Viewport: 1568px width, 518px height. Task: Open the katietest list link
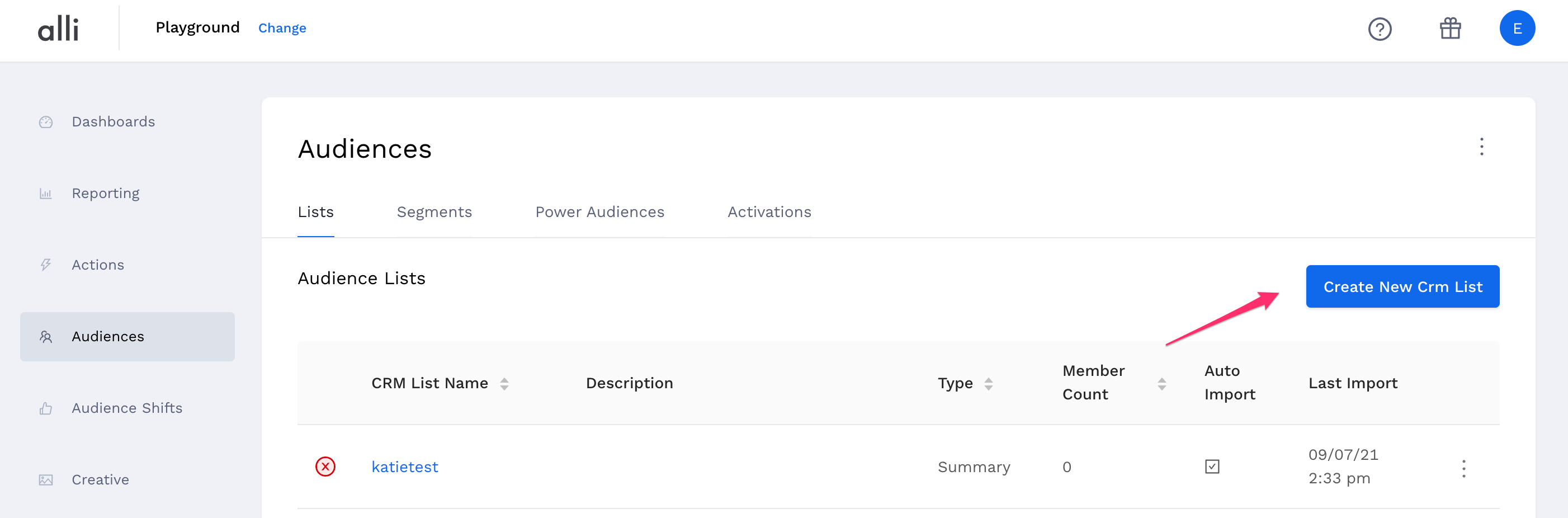(404, 467)
